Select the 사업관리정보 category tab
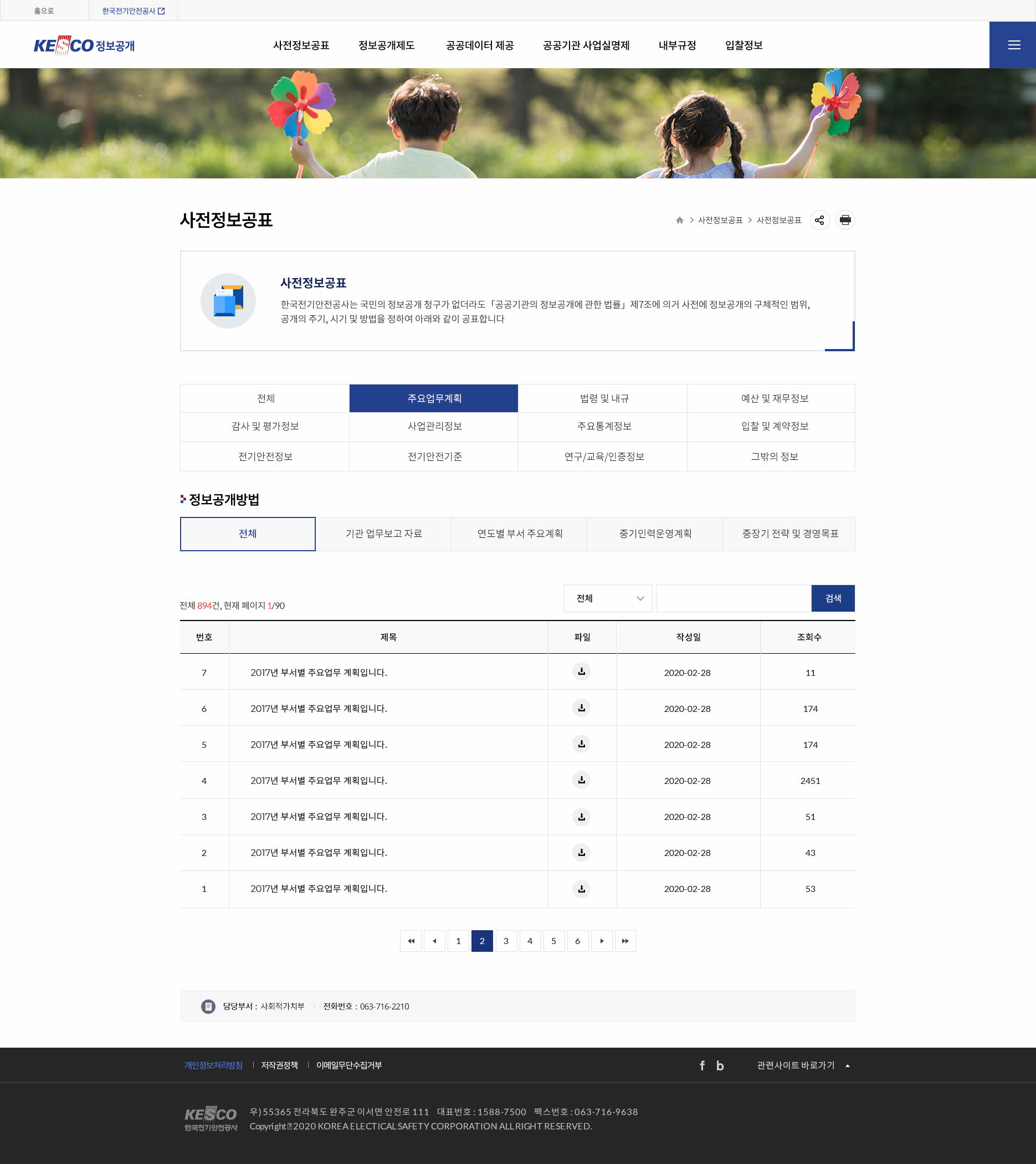The width and height of the screenshot is (1036, 1164). 433,427
